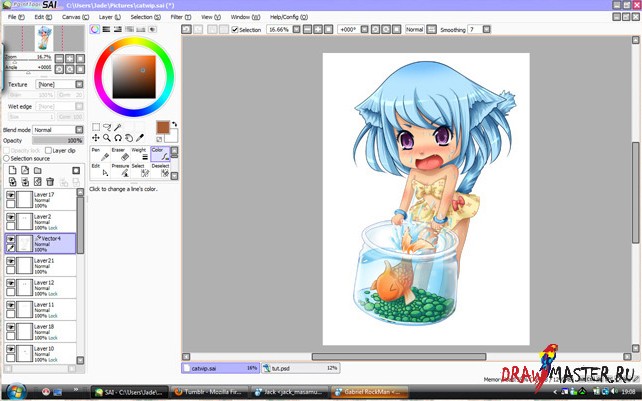Open the Filter menu
Screen dimensions: 642x401
tap(181, 17)
